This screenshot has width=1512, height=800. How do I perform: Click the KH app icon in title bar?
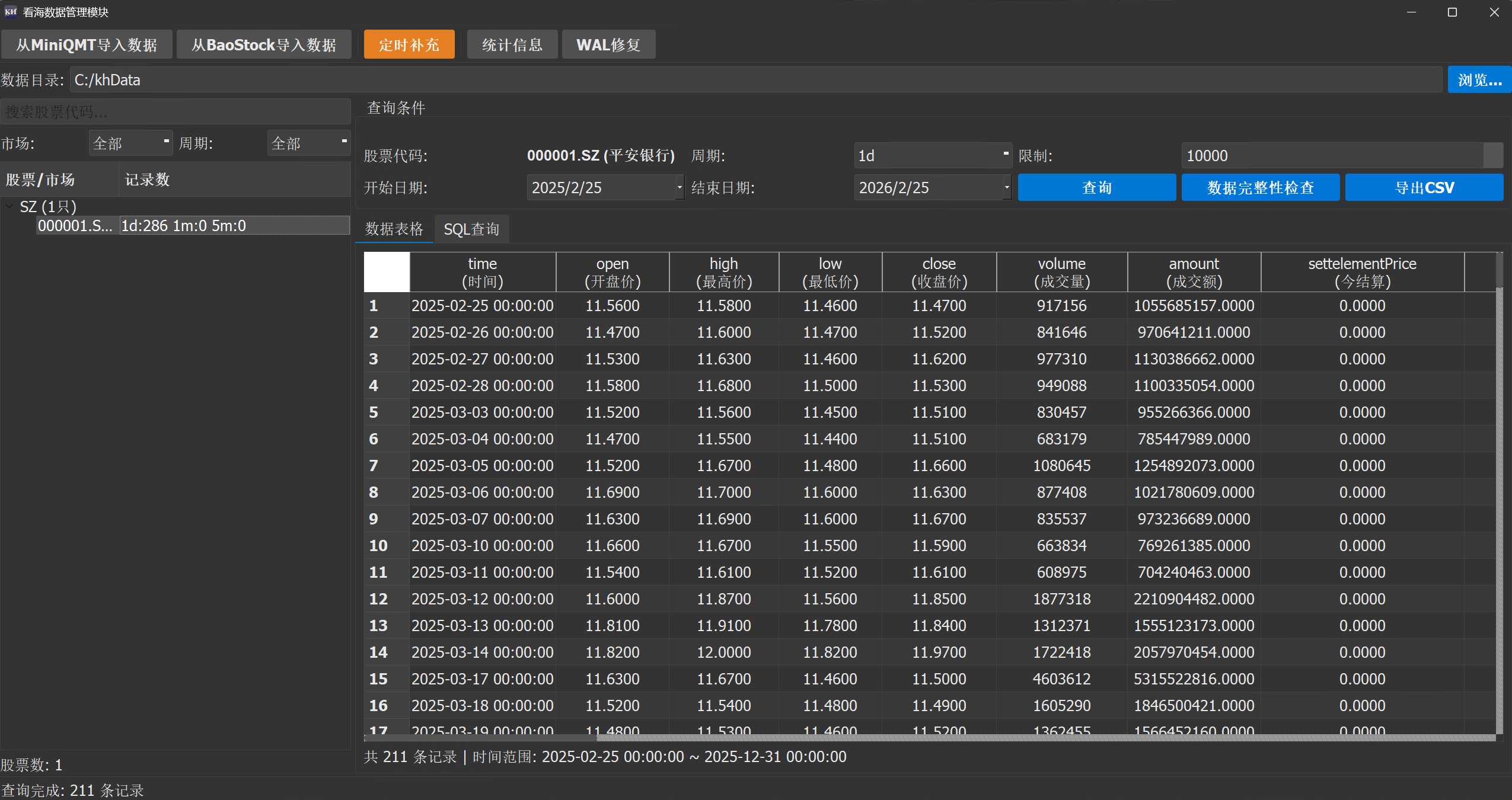coord(11,12)
